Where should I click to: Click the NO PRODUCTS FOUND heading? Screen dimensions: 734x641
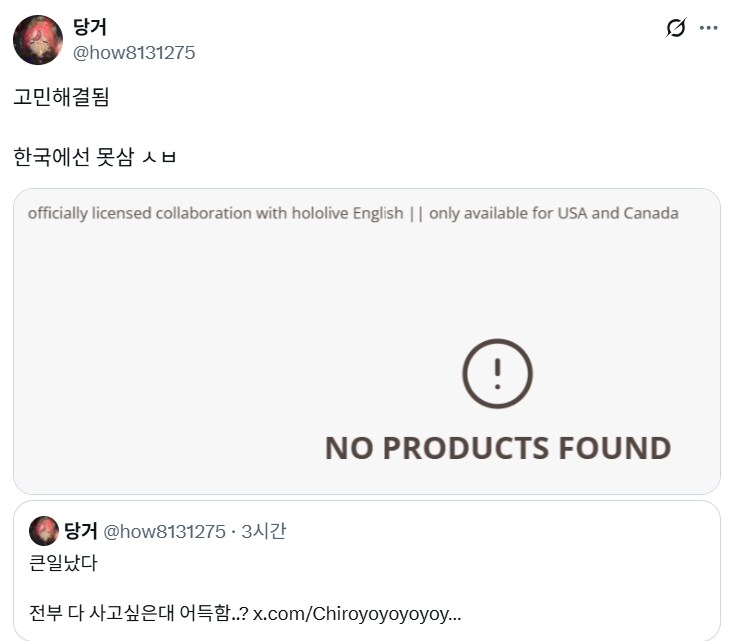pos(497,447)
